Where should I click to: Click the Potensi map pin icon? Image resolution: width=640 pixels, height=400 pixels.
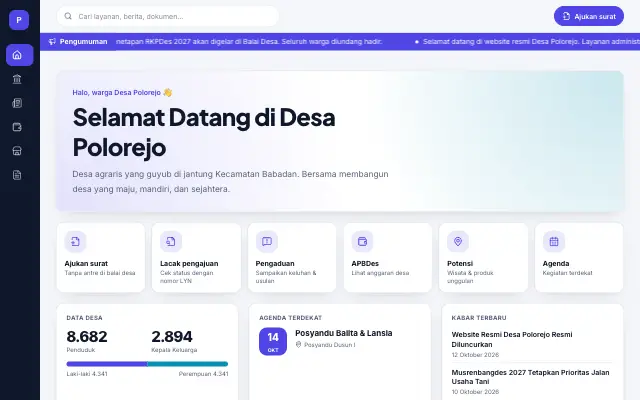click(458, 242)
